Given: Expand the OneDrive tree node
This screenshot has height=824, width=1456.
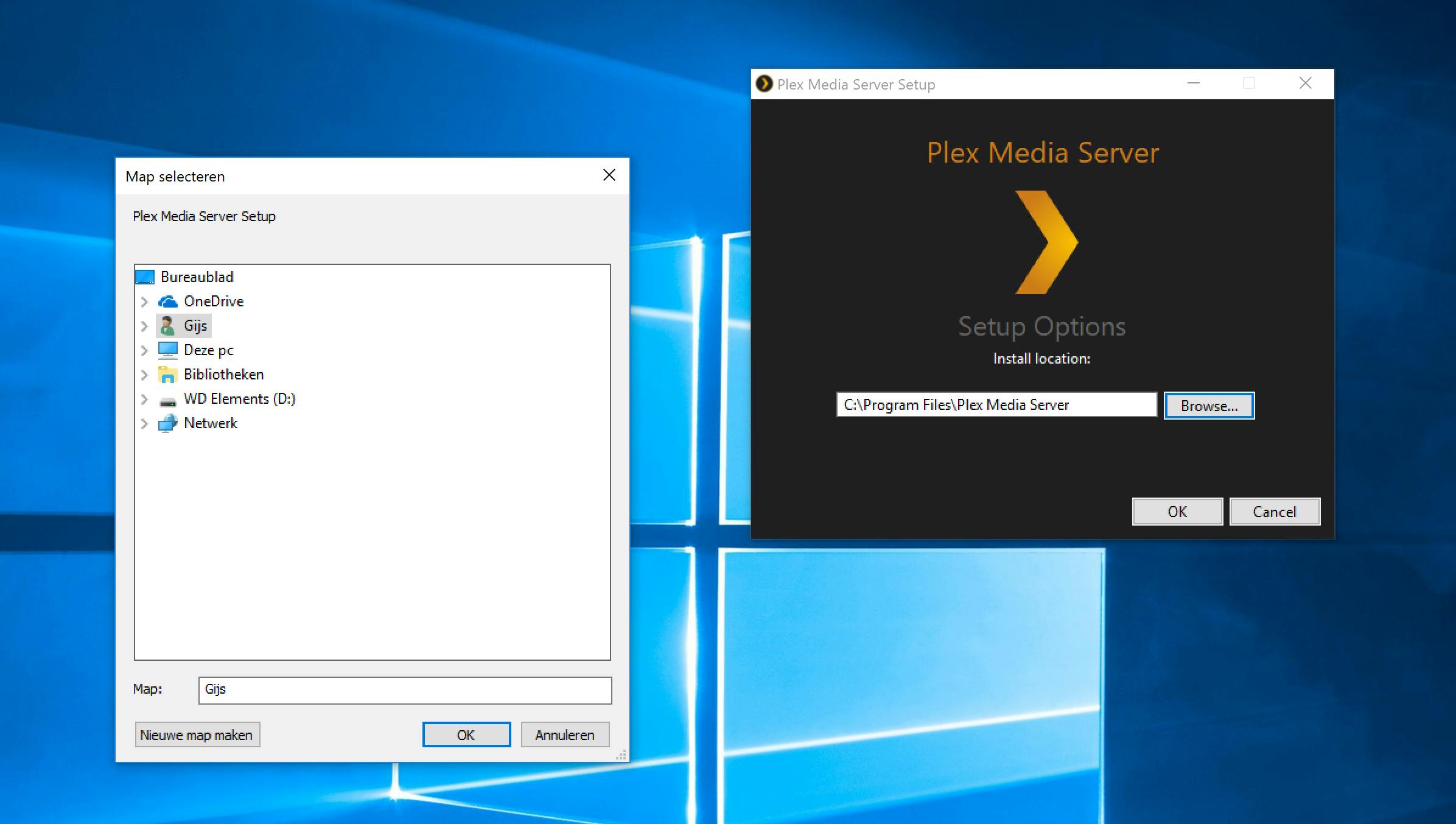Looking at the screenshot, I should tap(144, 301).
